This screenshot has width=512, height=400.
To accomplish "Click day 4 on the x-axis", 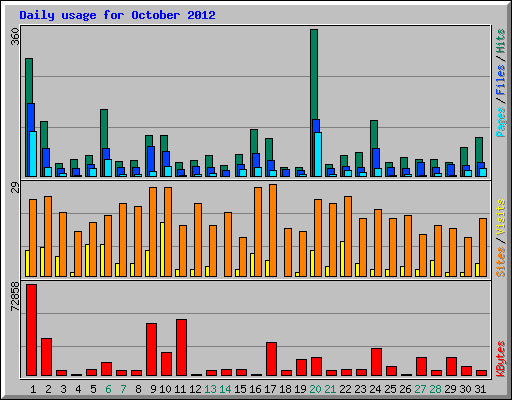I will pyautogui.click(x=78, y=389).
